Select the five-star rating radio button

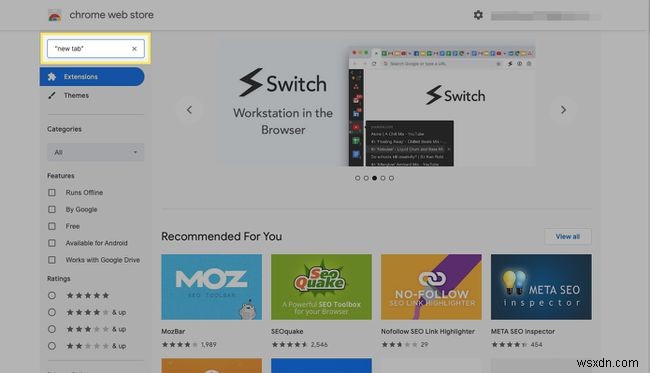point(52,295)
